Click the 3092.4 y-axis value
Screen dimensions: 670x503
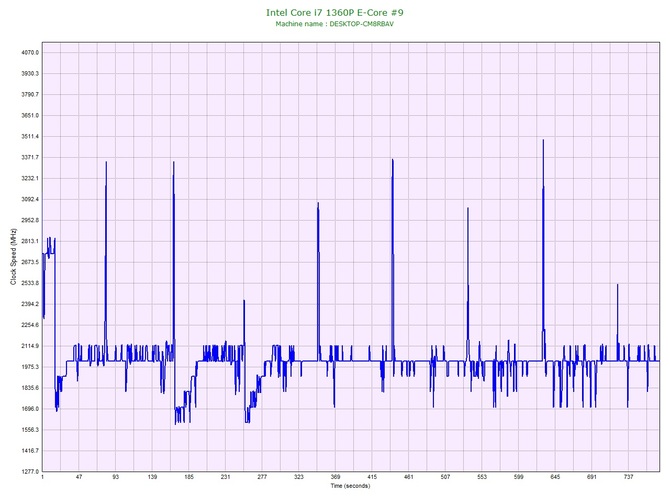click(x=30, y=199)
